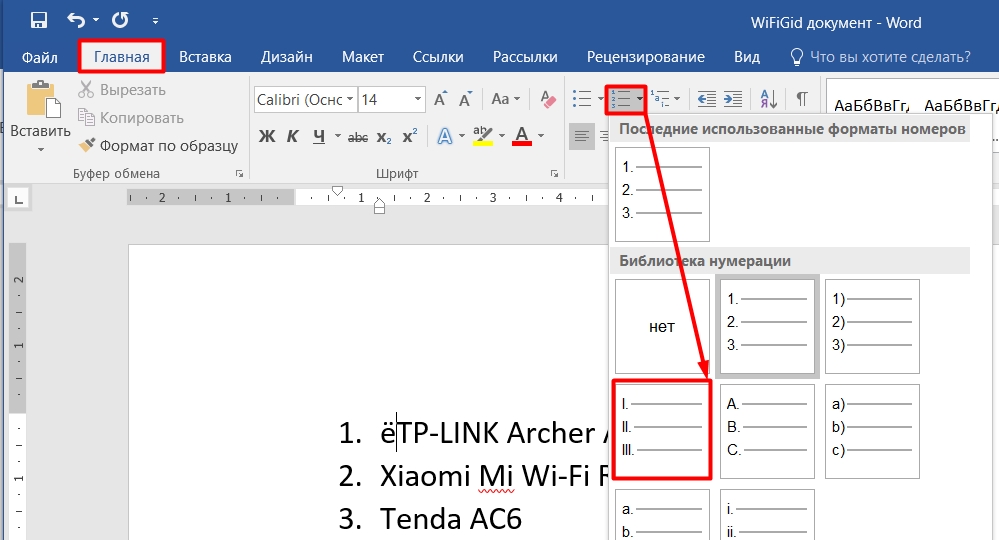Click the bulleted list icon
The width and height of the screenshot is (999, 540).
pos(582,99)
